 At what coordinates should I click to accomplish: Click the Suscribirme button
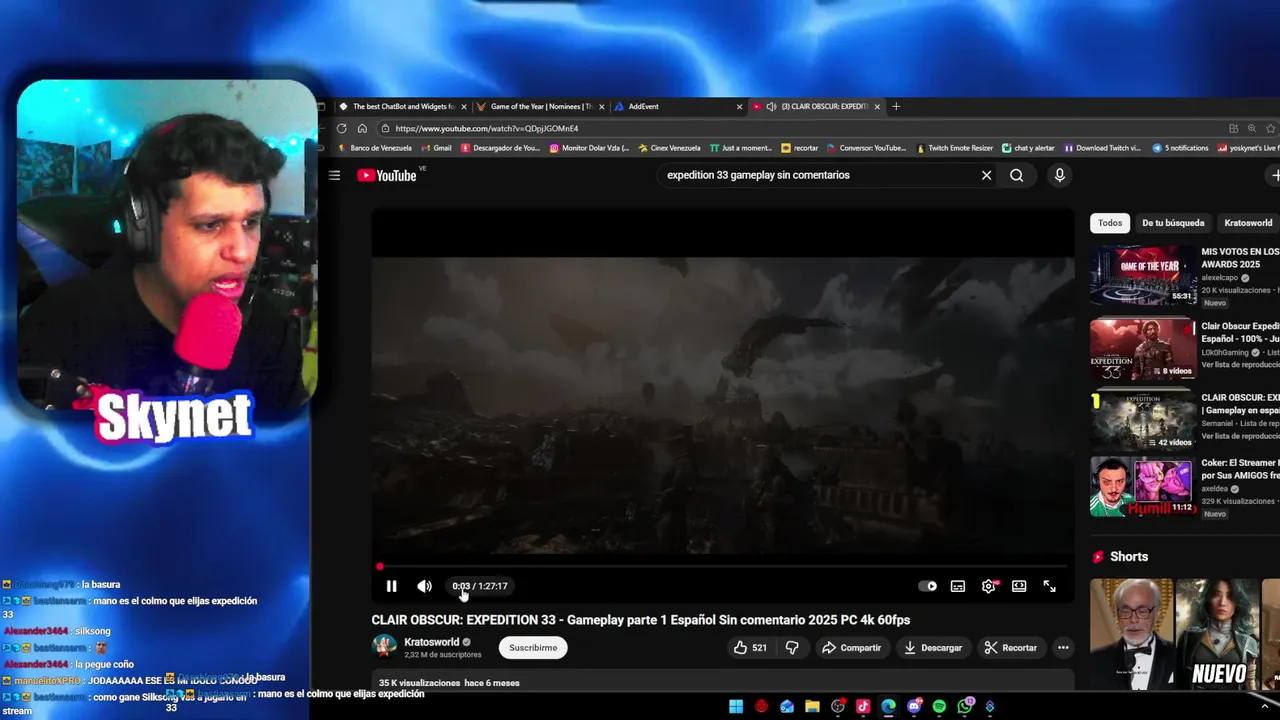[x=533, y=648]
